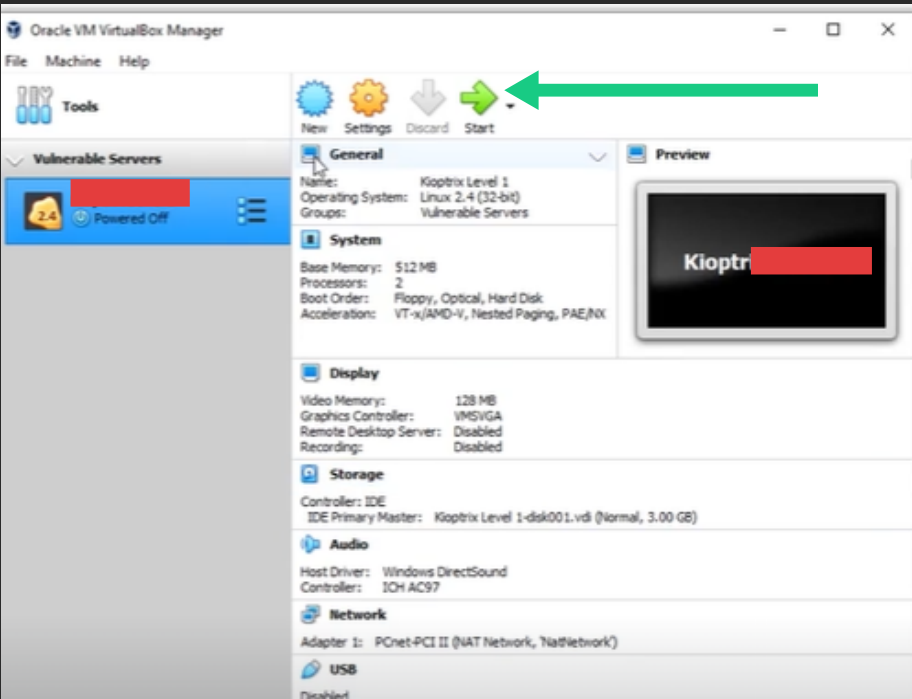
Task: Open the File menu
Action: 16,61
